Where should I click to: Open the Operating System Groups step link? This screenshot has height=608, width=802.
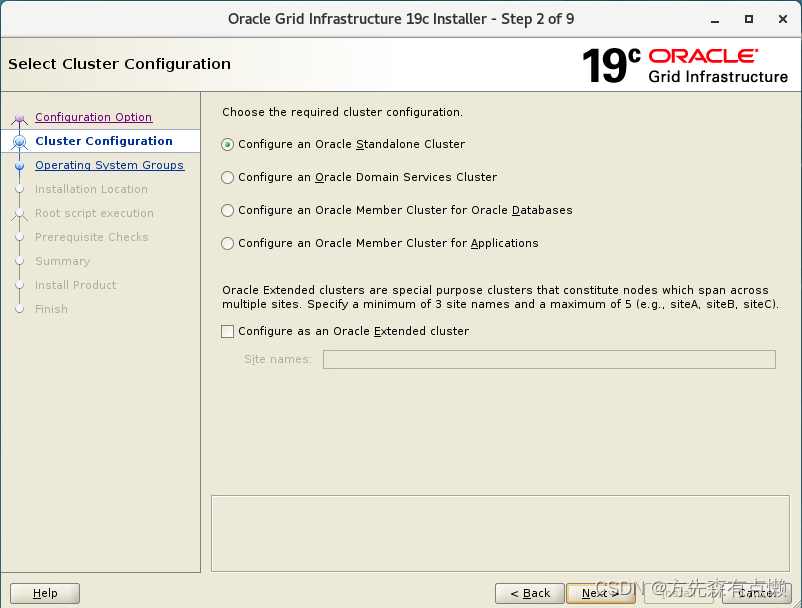[109, 165]
